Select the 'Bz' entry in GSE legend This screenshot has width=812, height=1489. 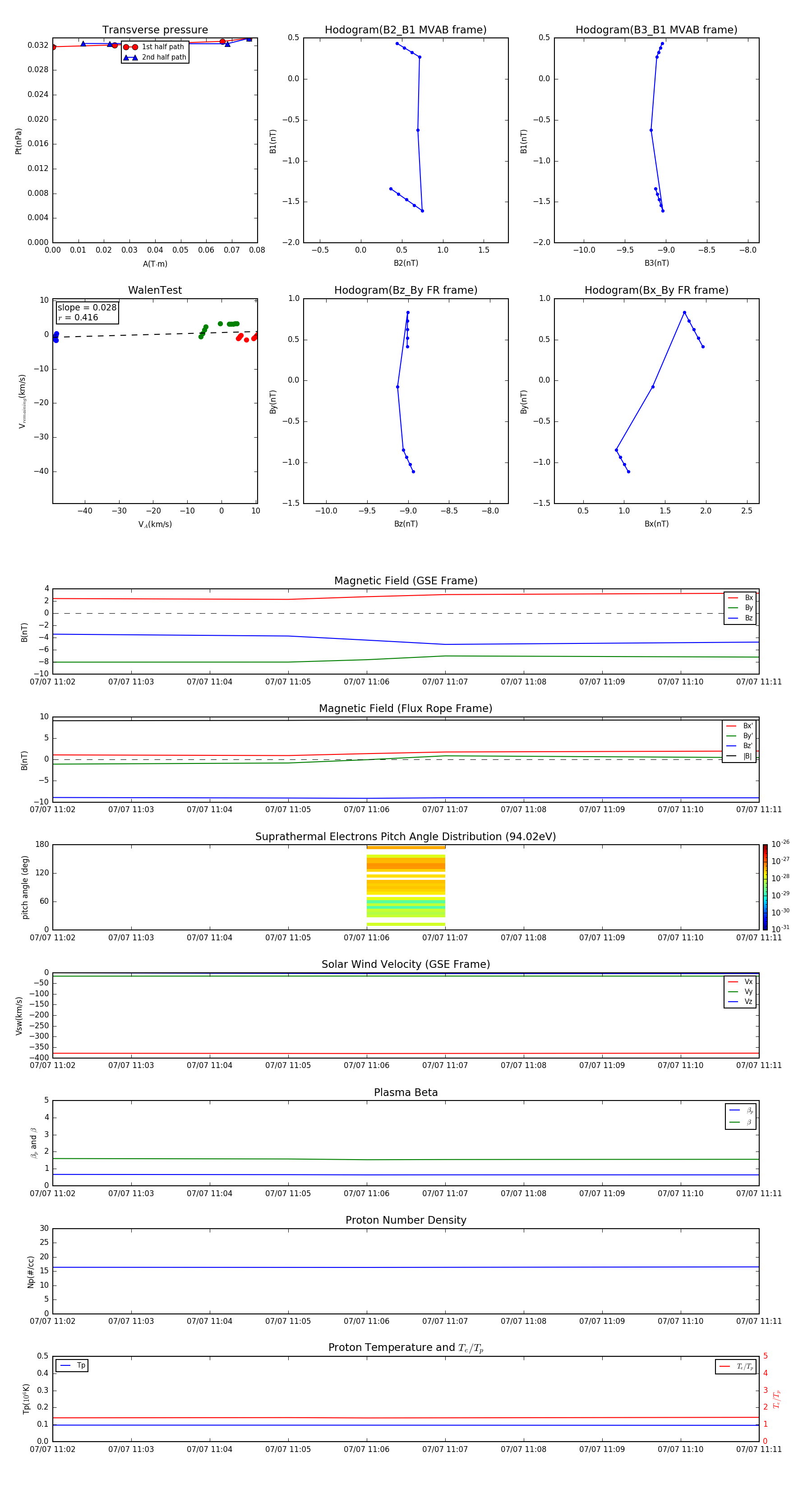pyautogui.click(x=740, y=618)
